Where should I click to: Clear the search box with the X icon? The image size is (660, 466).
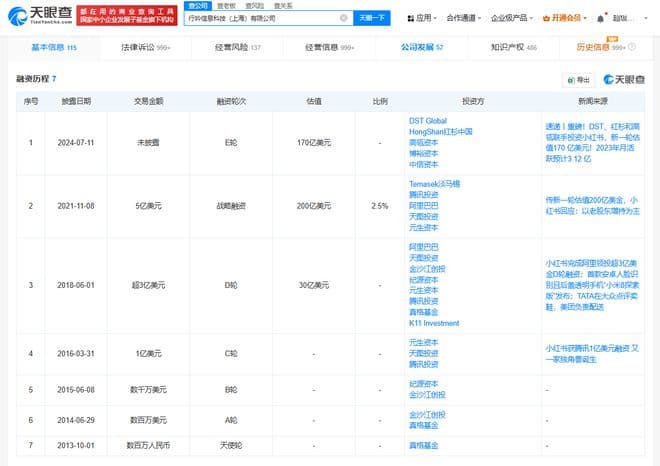point(344,18)
